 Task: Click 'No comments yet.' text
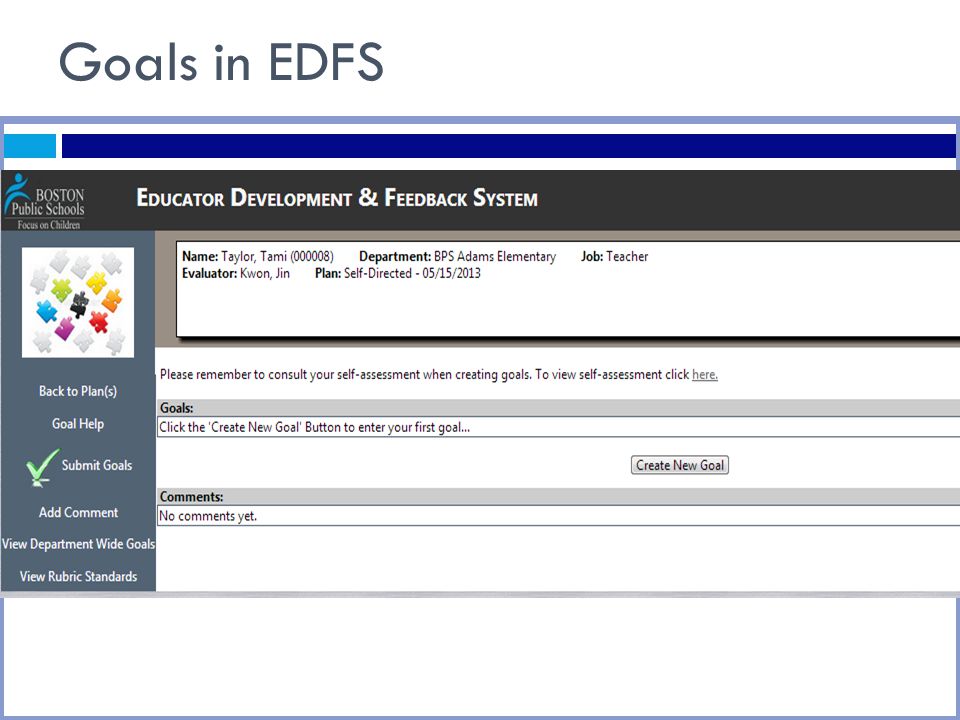[208, 516]
